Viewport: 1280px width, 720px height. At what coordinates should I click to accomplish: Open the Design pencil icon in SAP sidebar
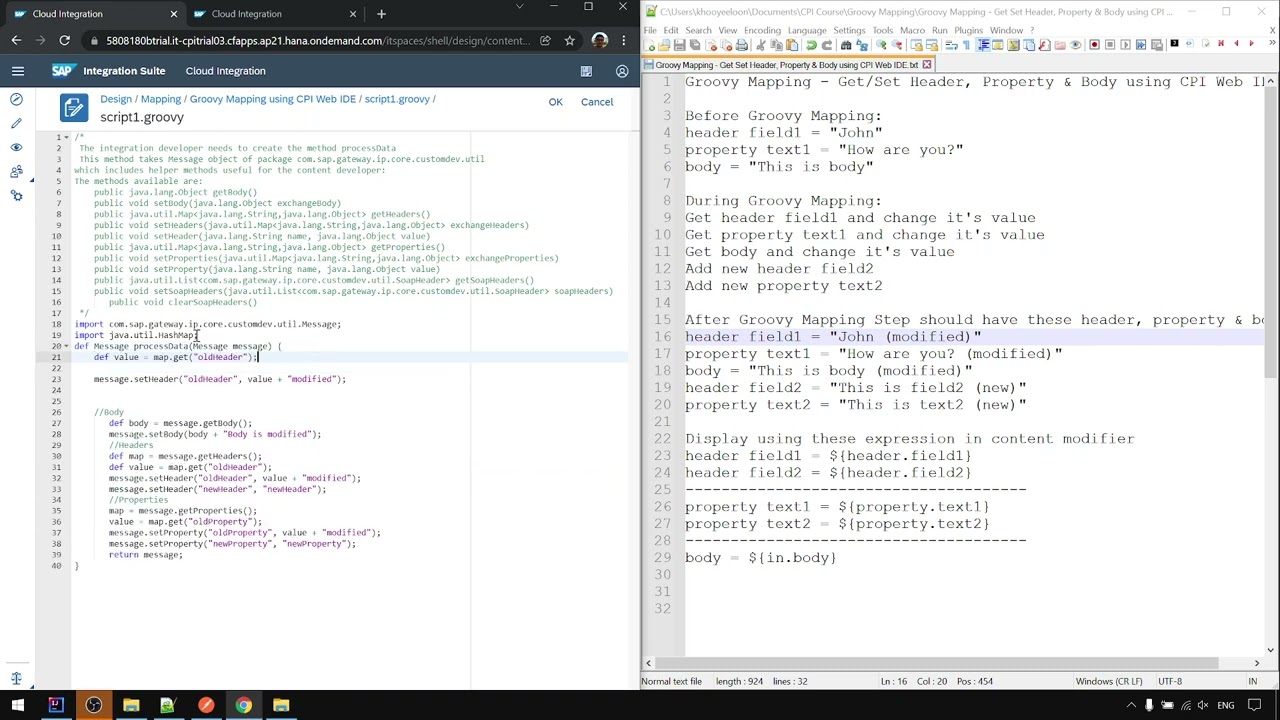tap(16, 123)
